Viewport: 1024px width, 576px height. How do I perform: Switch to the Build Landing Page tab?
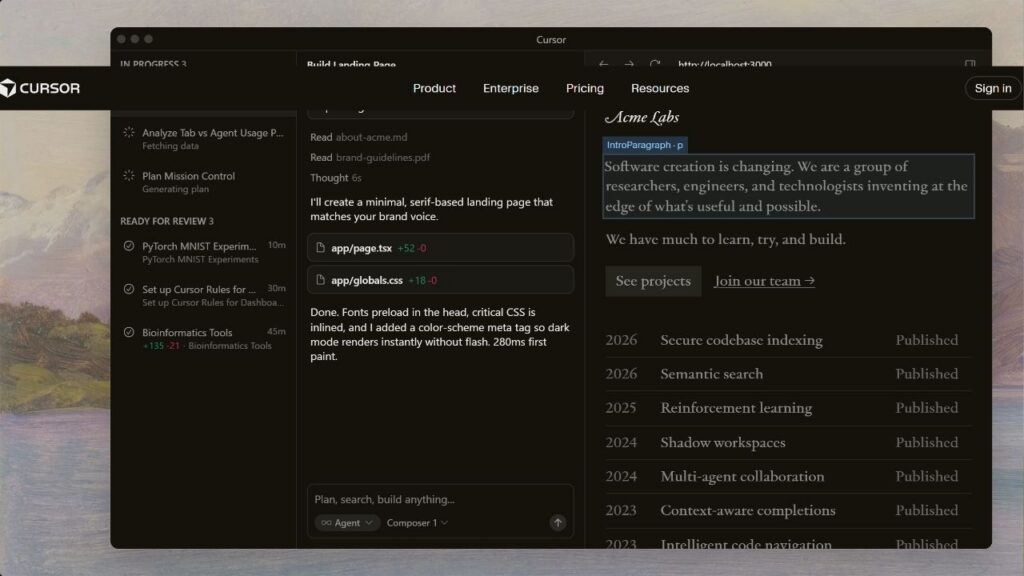point(351,64)
